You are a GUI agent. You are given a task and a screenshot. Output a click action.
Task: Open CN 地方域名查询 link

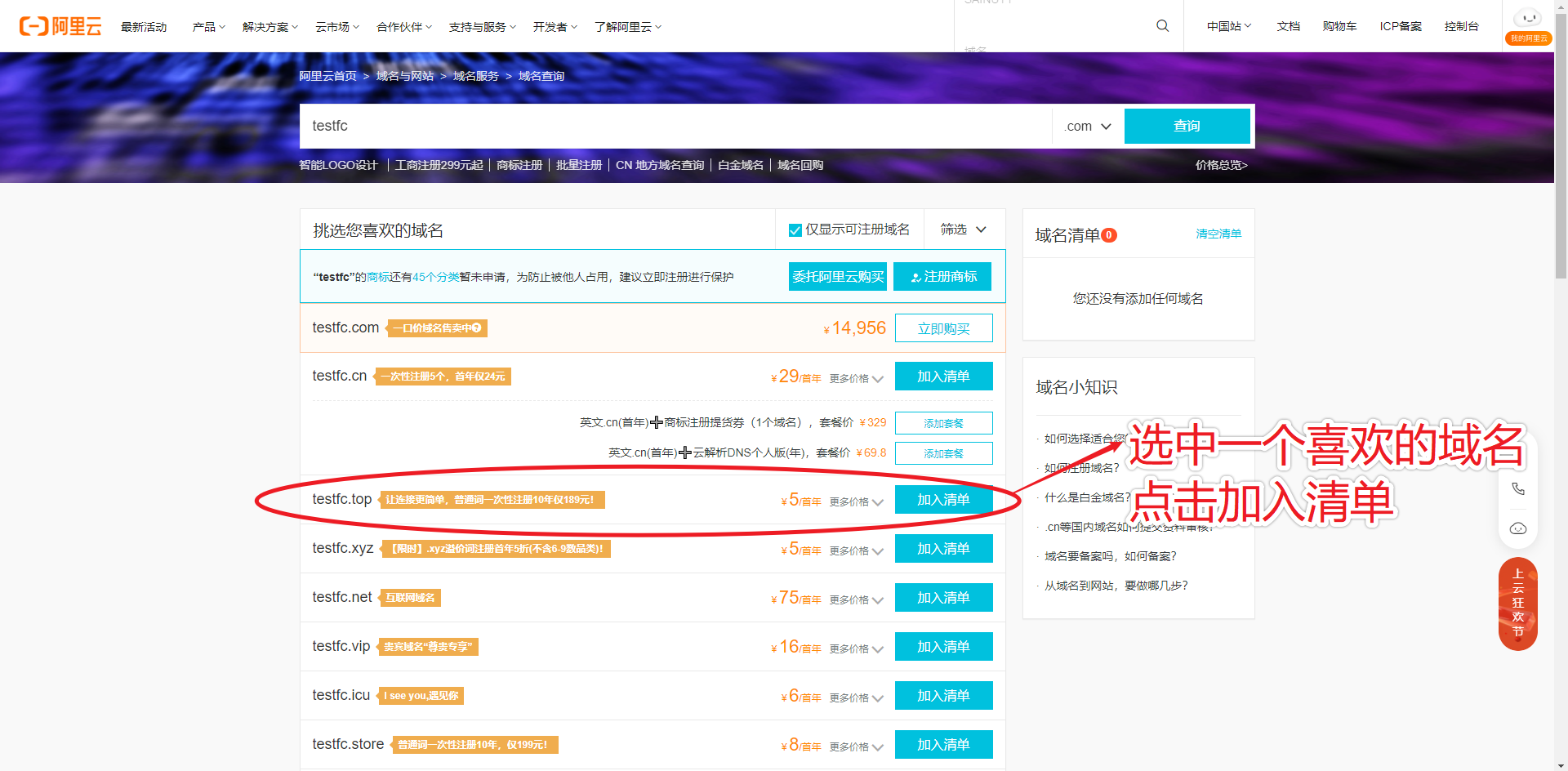point(659,165)
